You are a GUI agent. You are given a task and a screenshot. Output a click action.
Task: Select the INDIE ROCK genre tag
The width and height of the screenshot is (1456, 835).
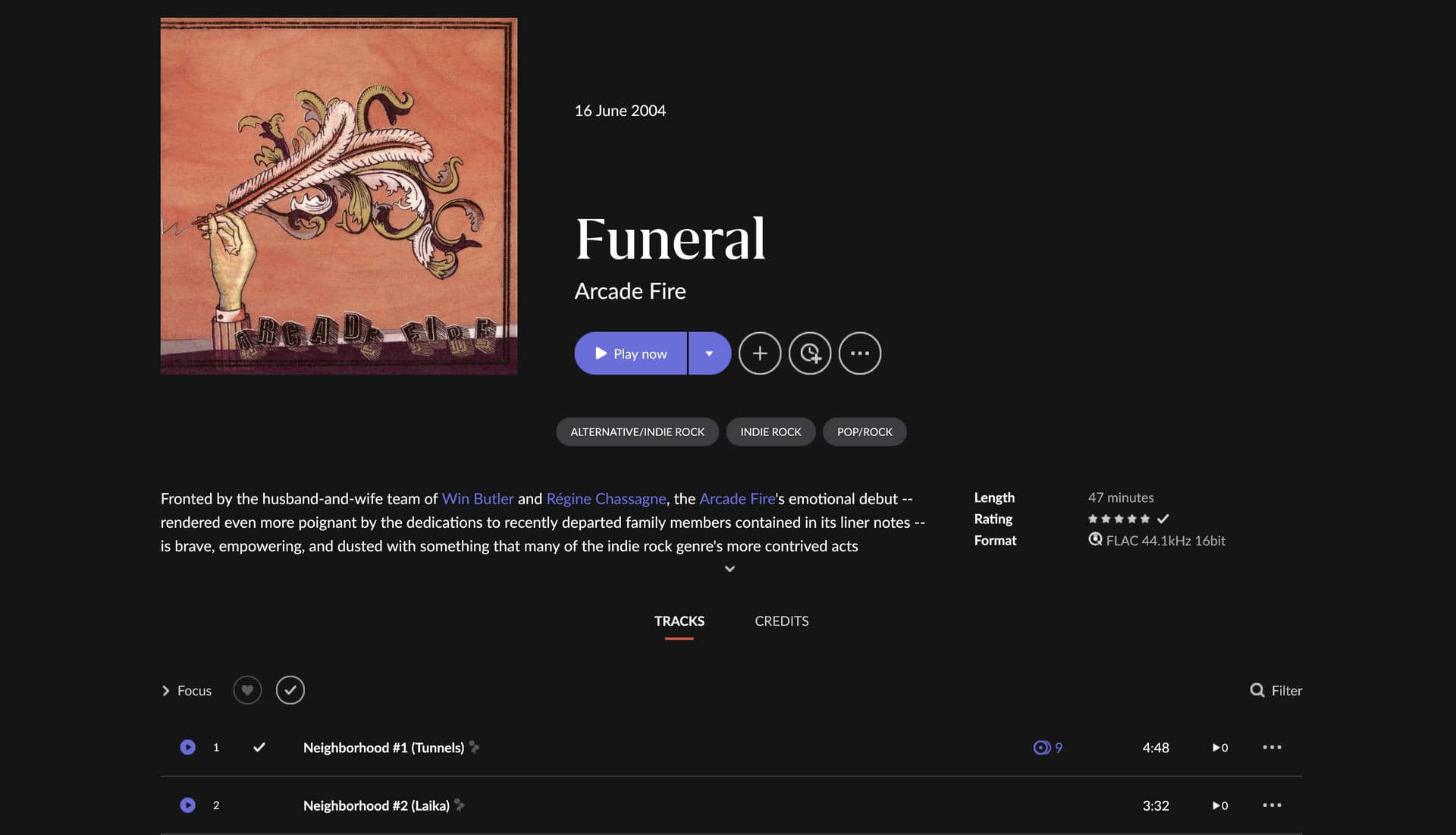point(770,432)
